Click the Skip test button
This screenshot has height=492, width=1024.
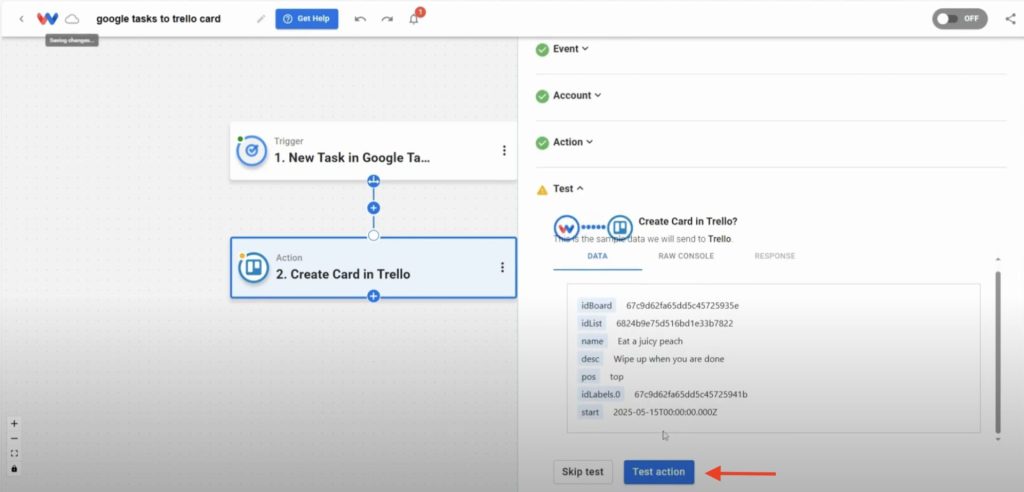coord(583,472)
